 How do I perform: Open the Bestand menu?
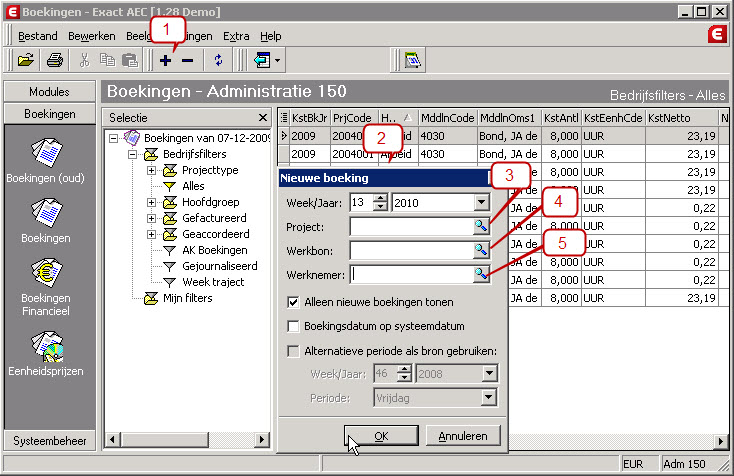(x=37, y=36)
